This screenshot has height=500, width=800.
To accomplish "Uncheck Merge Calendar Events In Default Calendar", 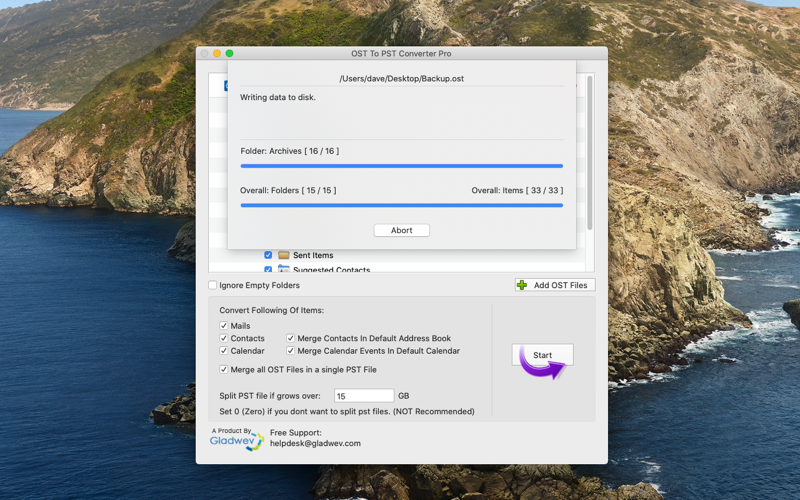I will (290, 351).
